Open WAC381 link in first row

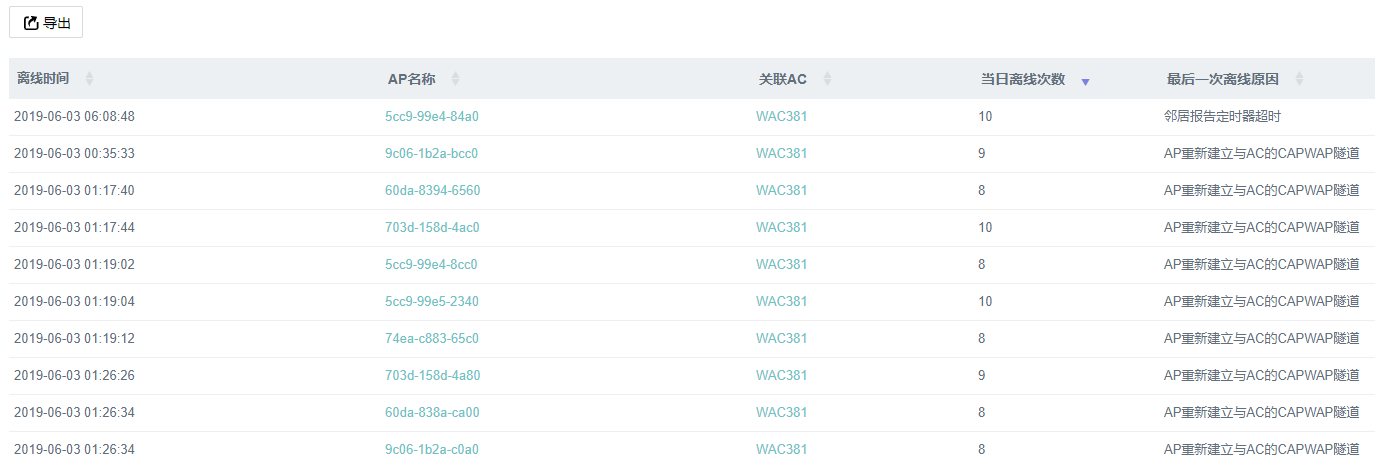[x=781, y=116]
